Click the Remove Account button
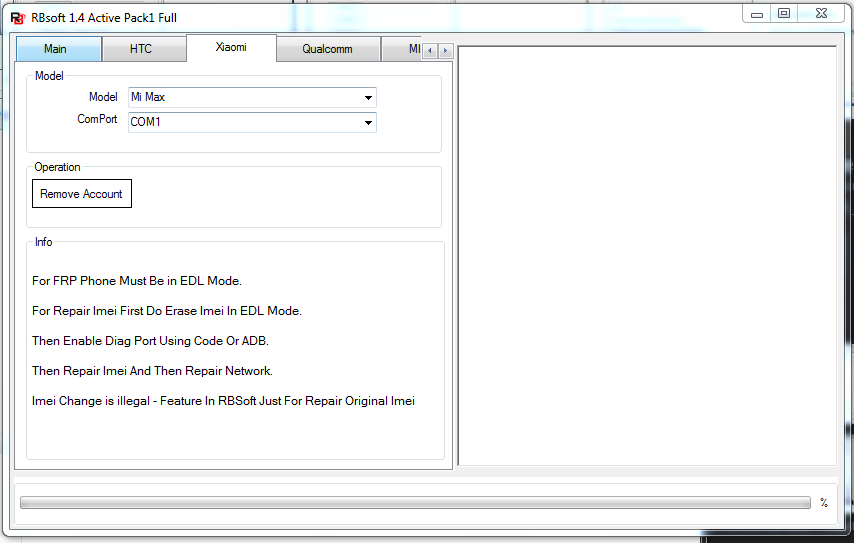854x543 pixels. [x=82, y=193]
